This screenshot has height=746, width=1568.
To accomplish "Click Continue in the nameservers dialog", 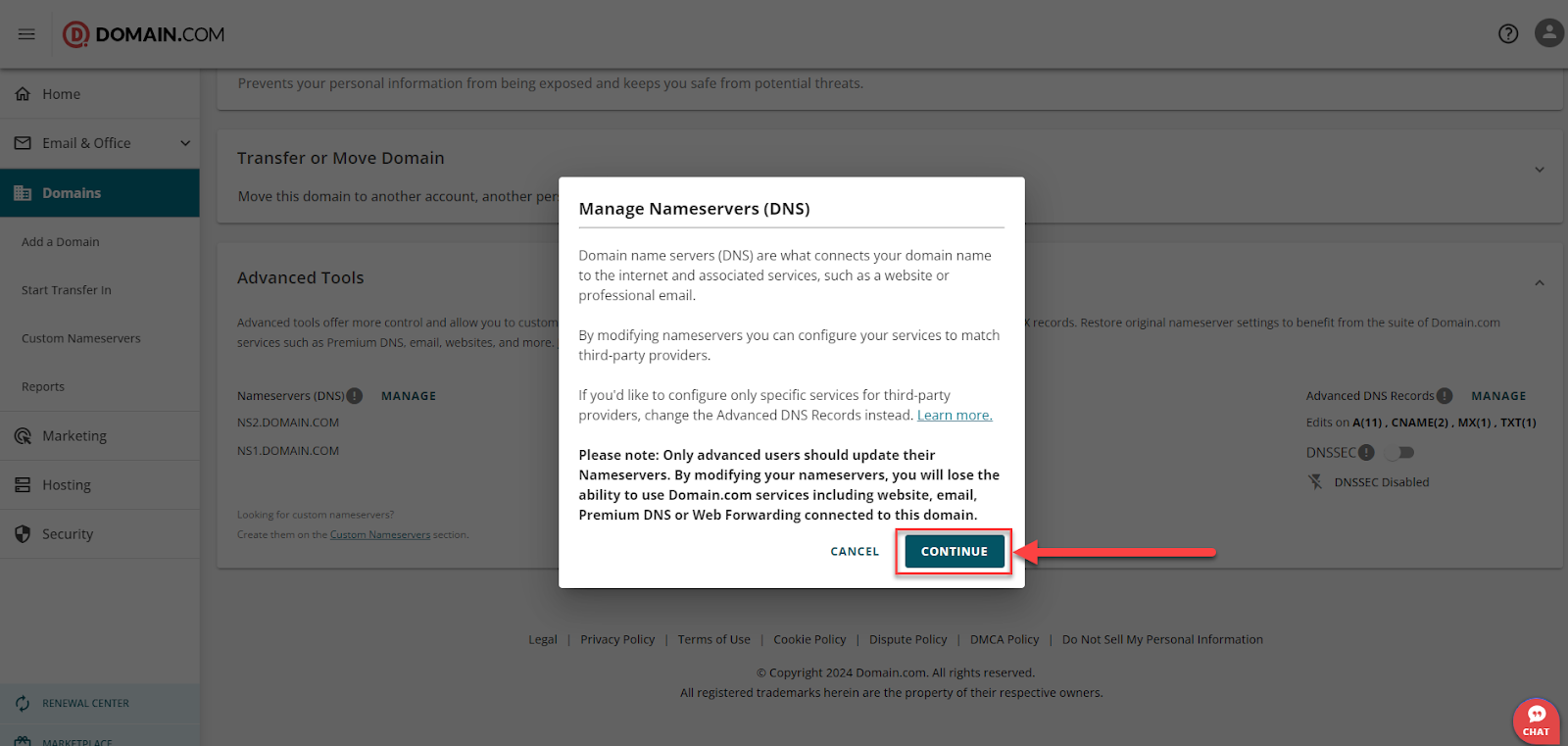I will (955, 551).
